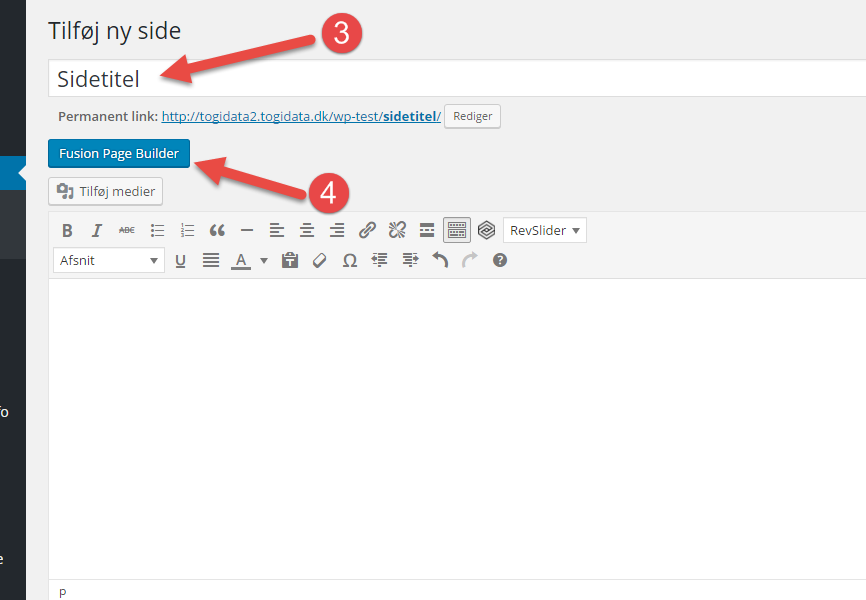Open the Fusion Page Builder
This screenshot has width=866, height=600.
click(118, 153)
